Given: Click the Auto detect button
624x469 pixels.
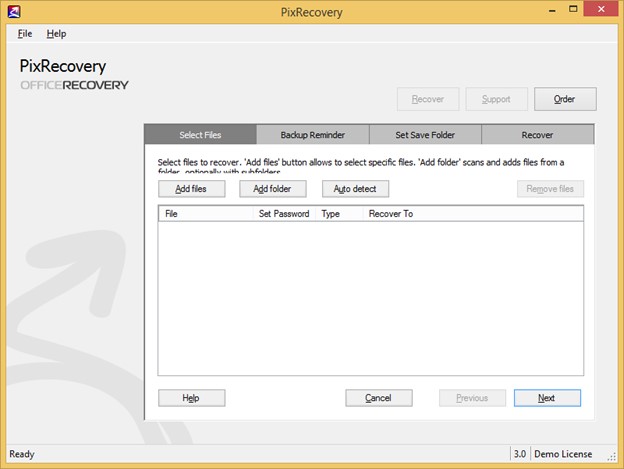Looking at the screenshot, I should tap(355, 189).
